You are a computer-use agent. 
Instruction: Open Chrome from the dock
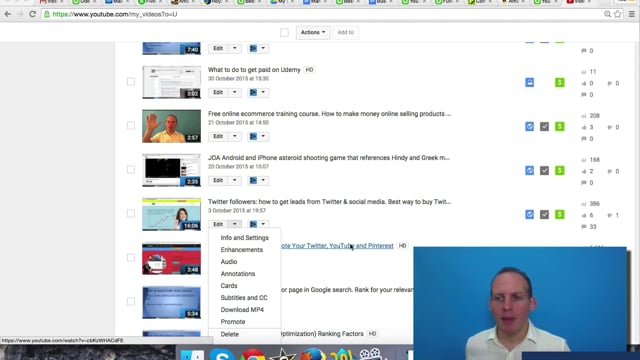253,355
